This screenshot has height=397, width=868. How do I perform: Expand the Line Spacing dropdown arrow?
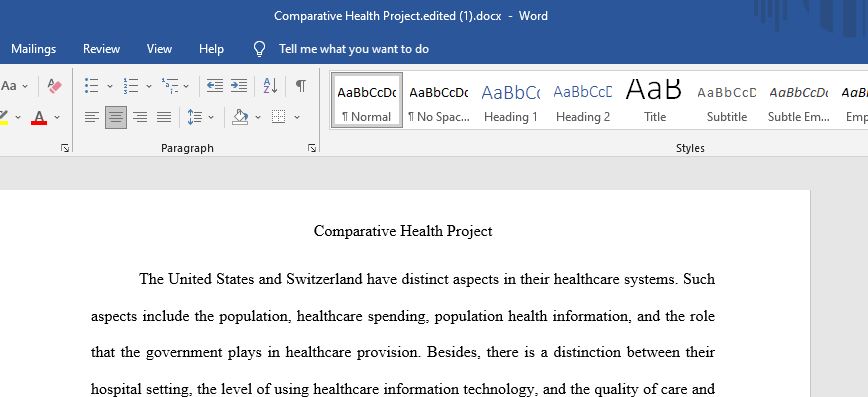click(x=211, y=117)
